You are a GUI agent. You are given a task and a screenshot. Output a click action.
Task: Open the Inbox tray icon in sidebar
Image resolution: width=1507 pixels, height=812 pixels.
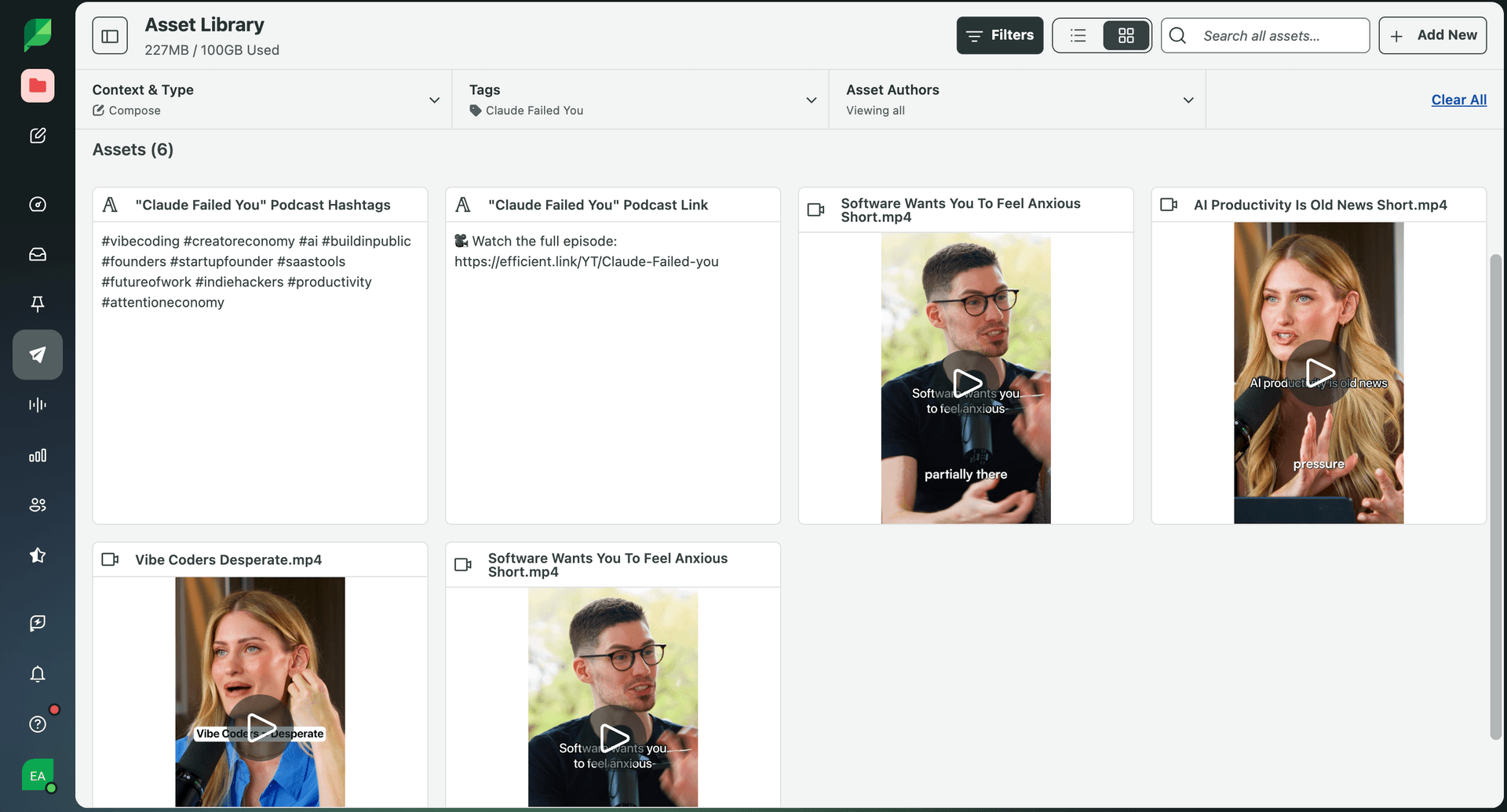[38, 254]
